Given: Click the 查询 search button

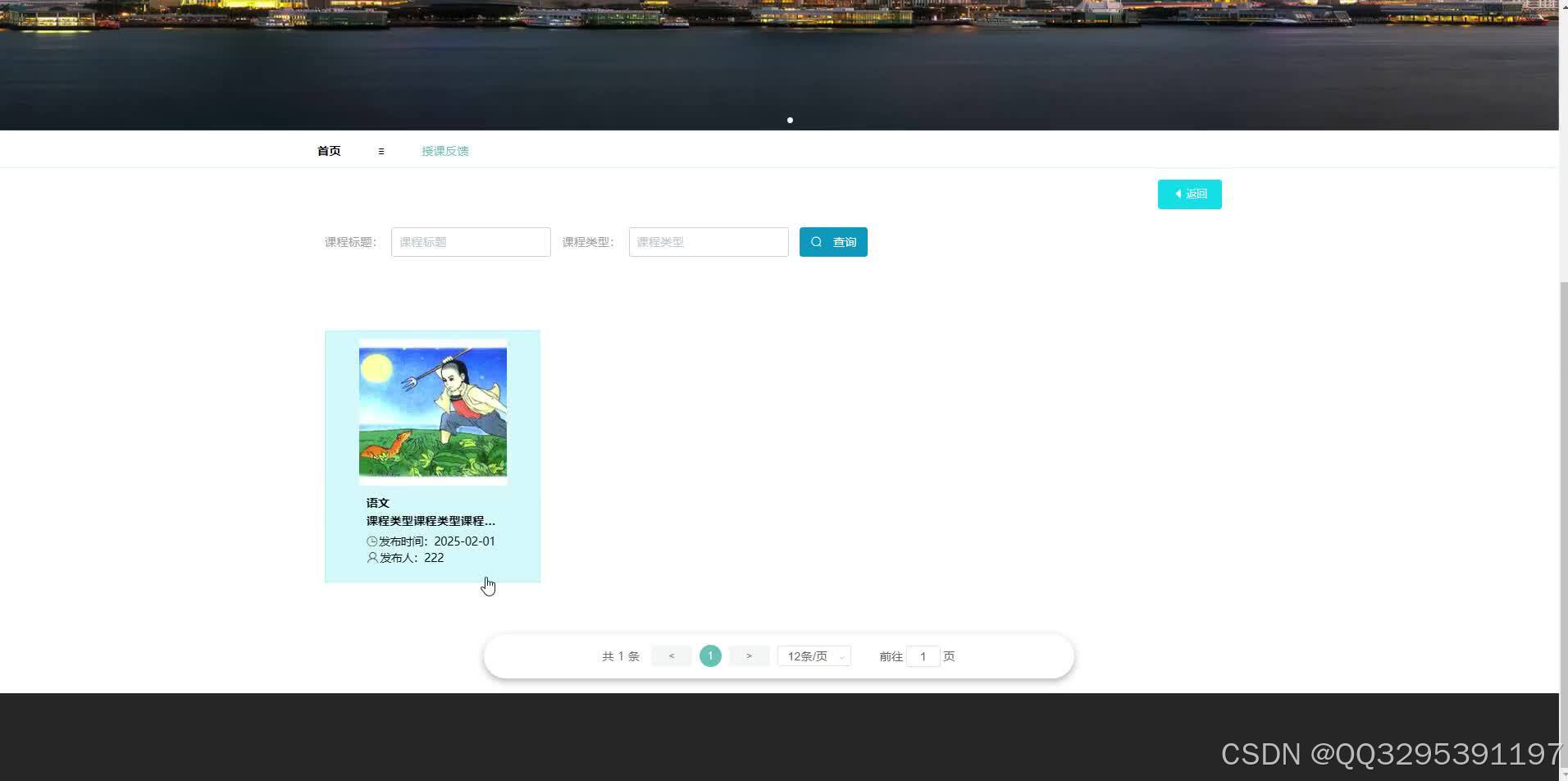Looking at the screenshot, I should [x=832, y=242].
